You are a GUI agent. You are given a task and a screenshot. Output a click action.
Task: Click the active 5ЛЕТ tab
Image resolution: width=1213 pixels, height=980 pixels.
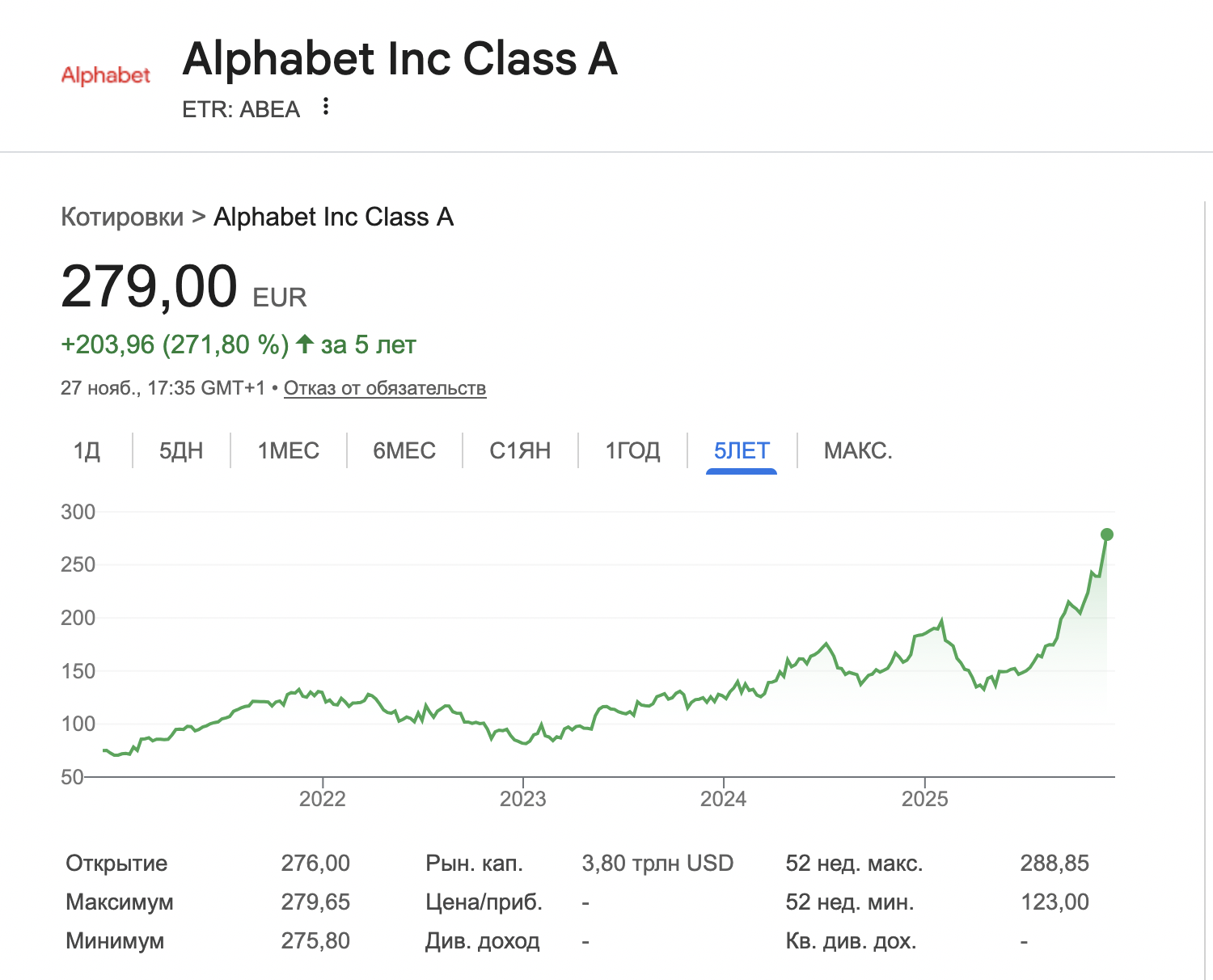(742, 450)
